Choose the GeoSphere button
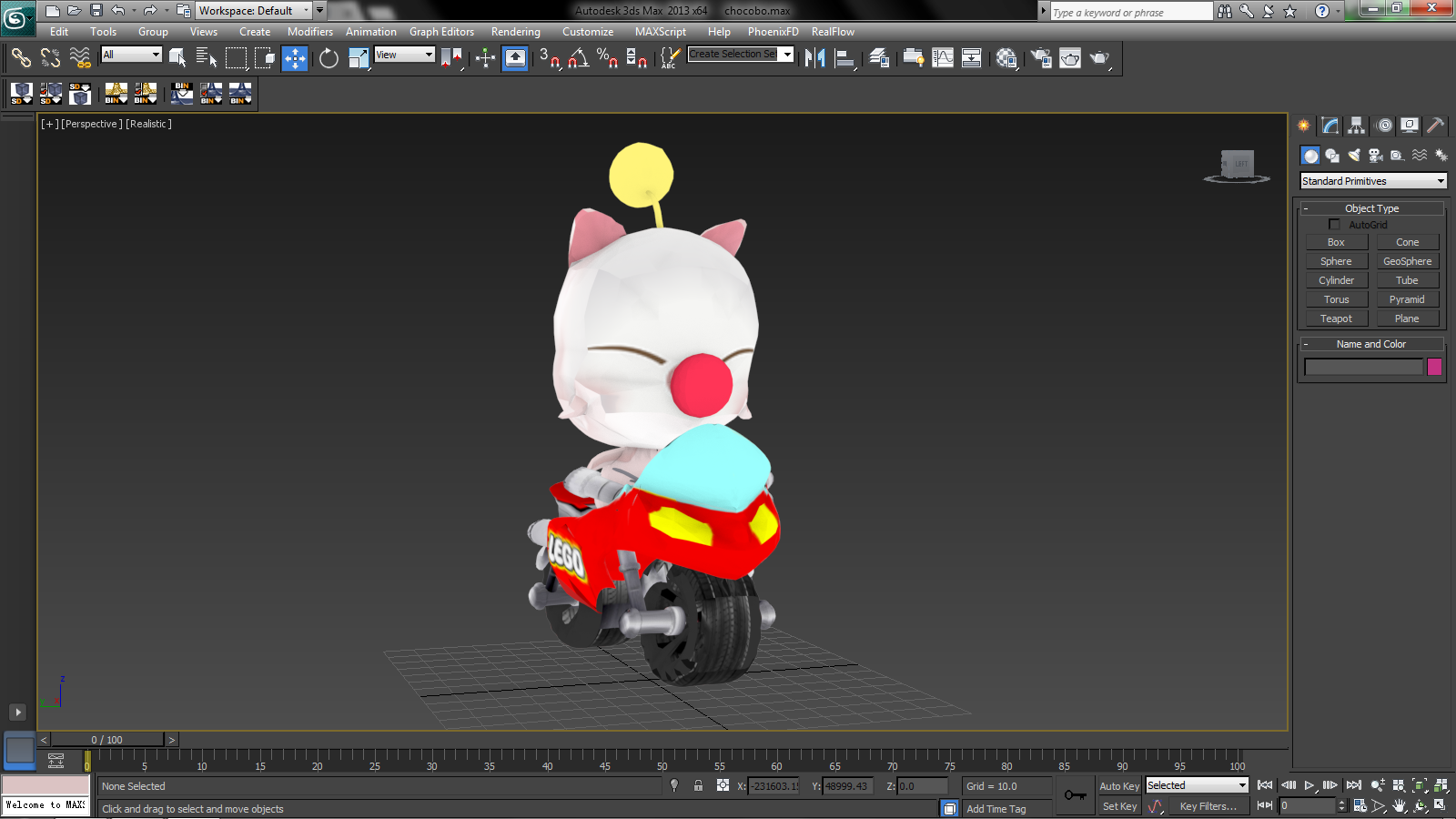Viewport: 1456px width, 819px height. point(1407,261)
